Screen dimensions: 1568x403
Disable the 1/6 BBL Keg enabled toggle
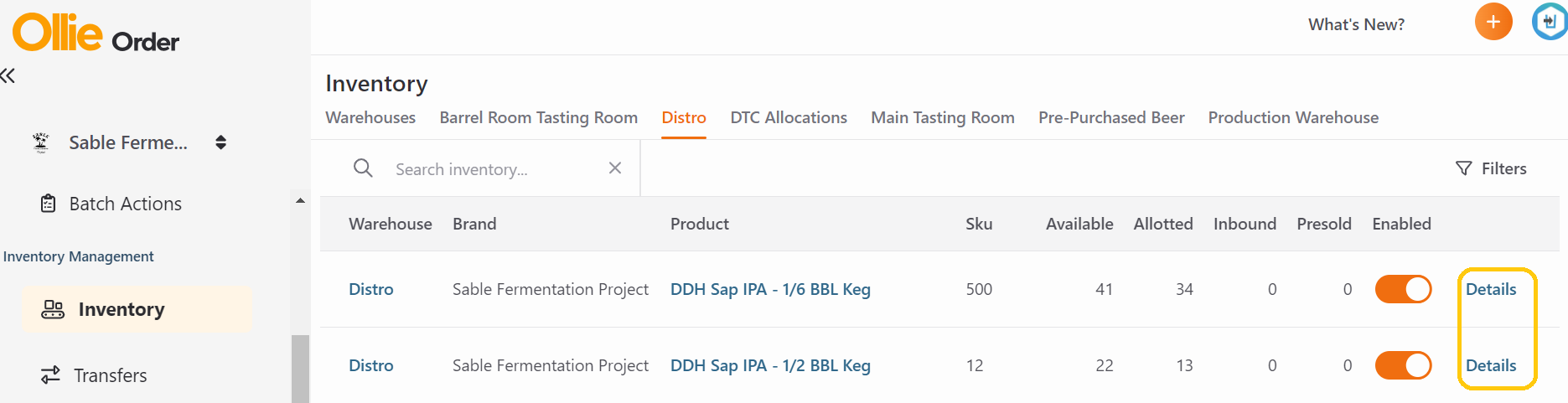pyautogui.click(x=1404, y=289)
